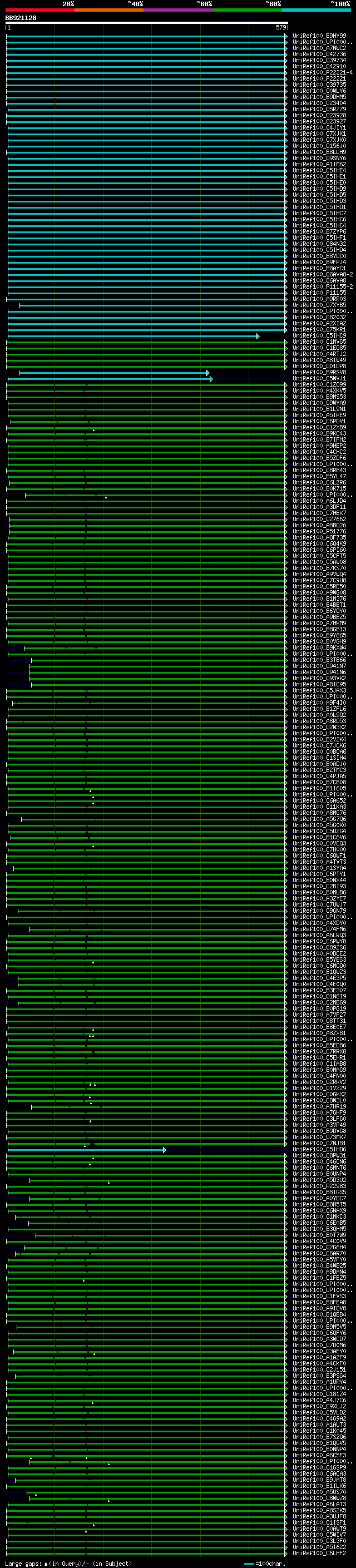The height and width of the screenshot is (1568, 356).
Task: Select hit label UniRef100_A7HR19
Action: coord(319,1106)
